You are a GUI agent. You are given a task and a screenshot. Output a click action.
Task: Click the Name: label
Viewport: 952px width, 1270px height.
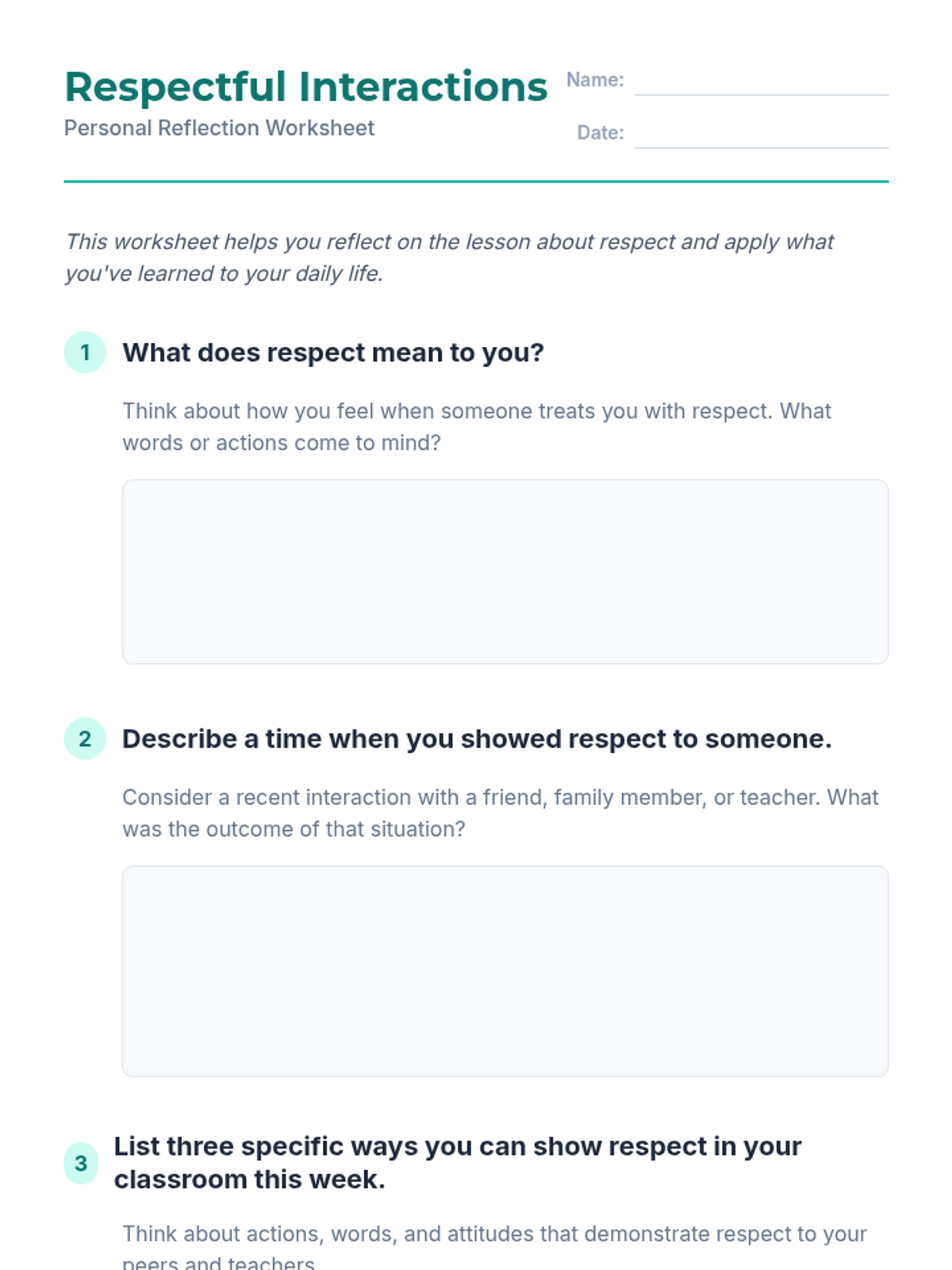(595, 80)
